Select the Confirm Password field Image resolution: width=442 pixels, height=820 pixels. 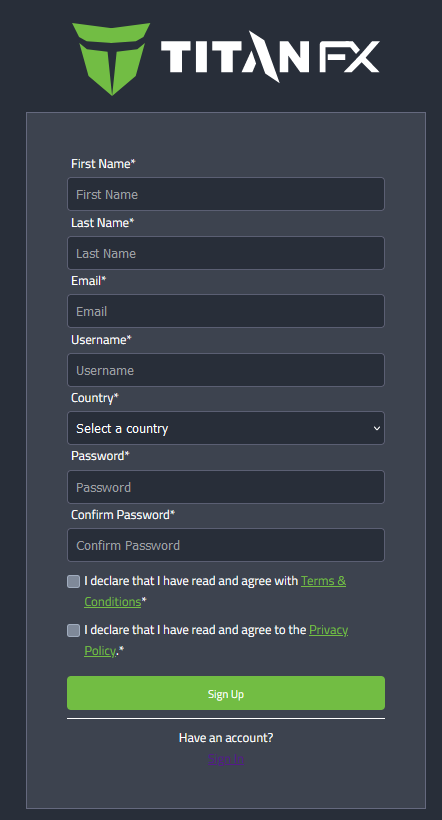[x=226, y=545]
